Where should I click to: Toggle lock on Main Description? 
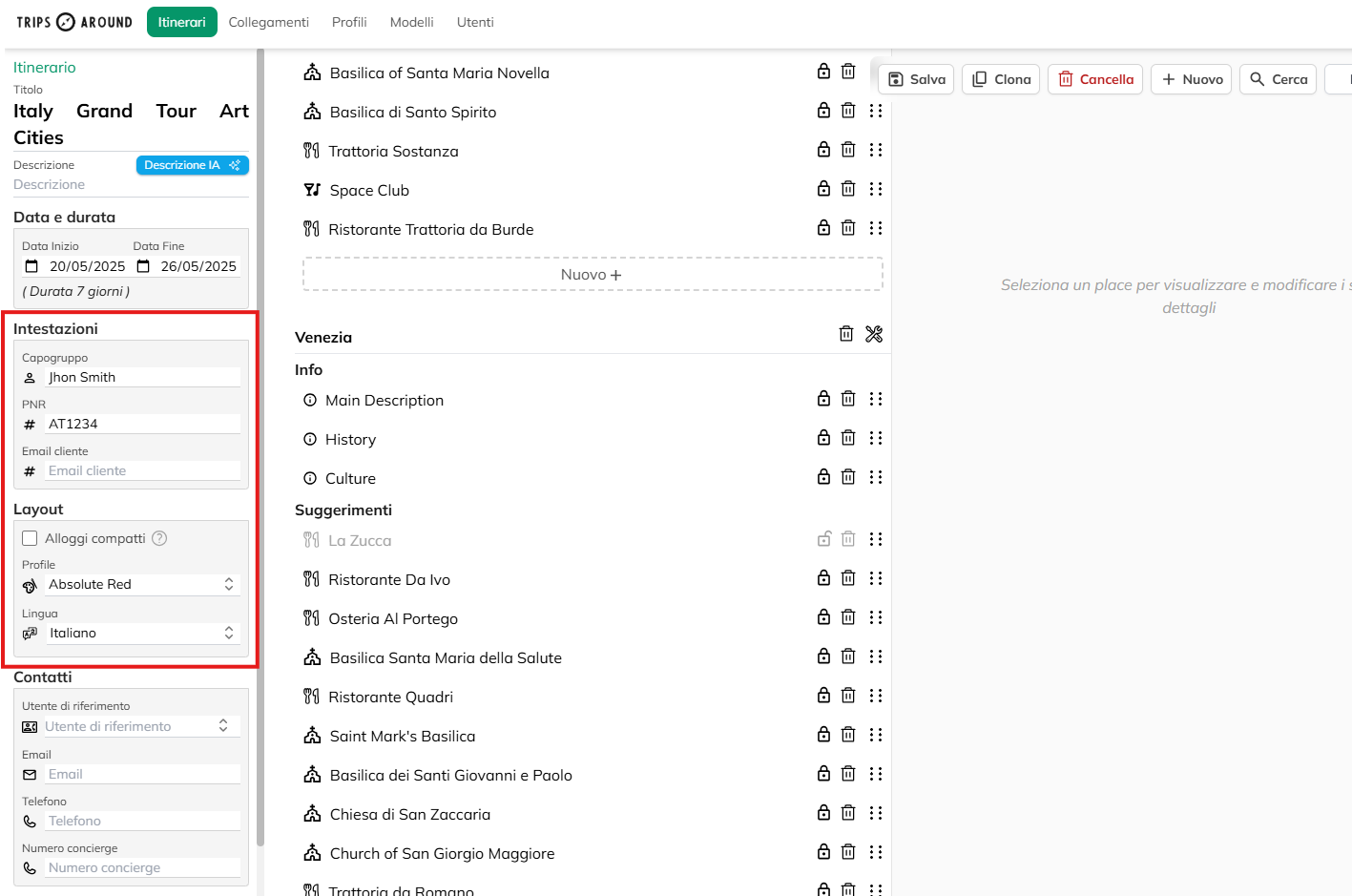click(823, 399)
